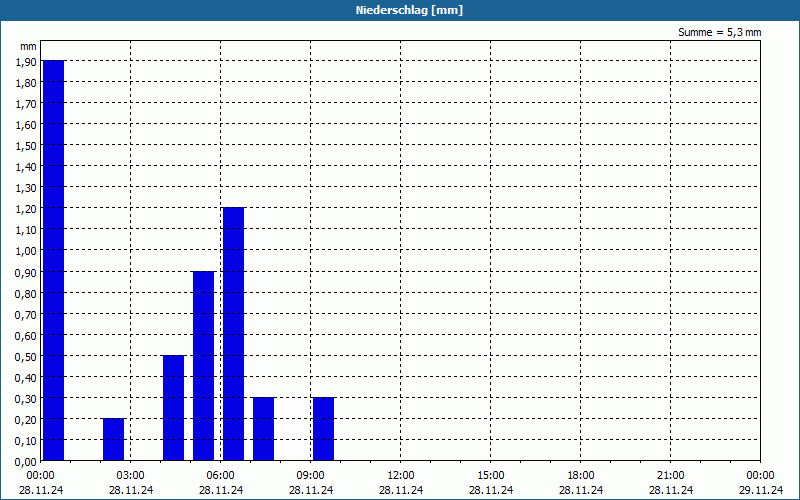The image size is (800, 500).
Task: Select the 1,90 mm bar at 00:00
Action: (54, 260)
